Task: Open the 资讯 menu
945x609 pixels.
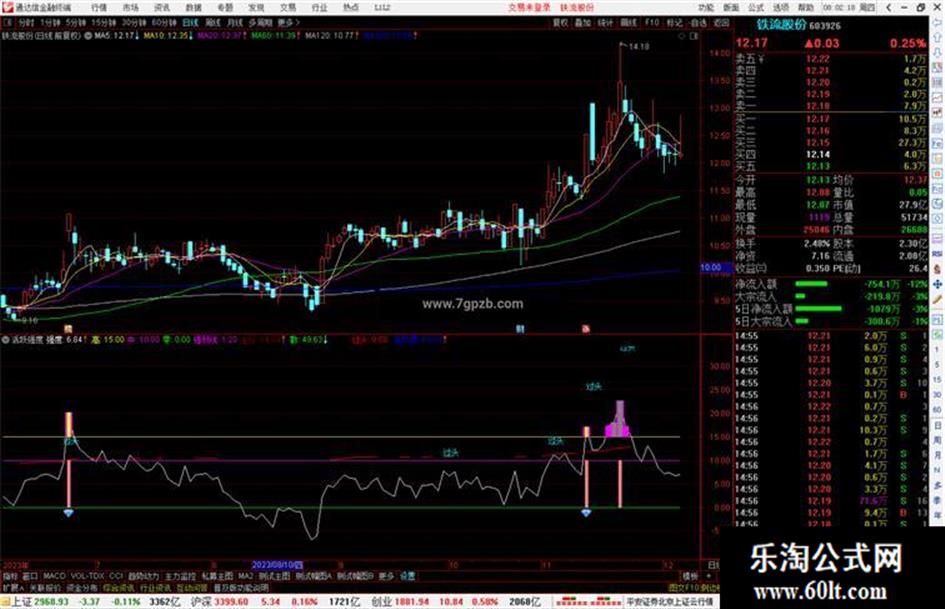Action: coord(162,8)
